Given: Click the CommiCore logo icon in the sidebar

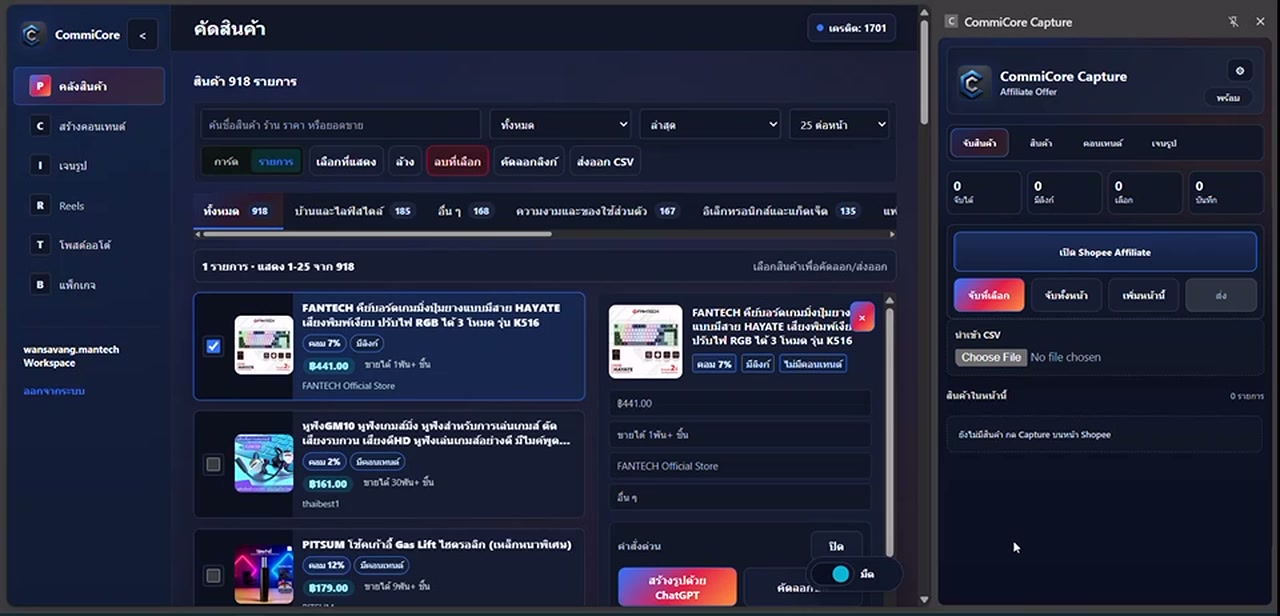Looking at the screenshot, I should [x=33, y=35].
